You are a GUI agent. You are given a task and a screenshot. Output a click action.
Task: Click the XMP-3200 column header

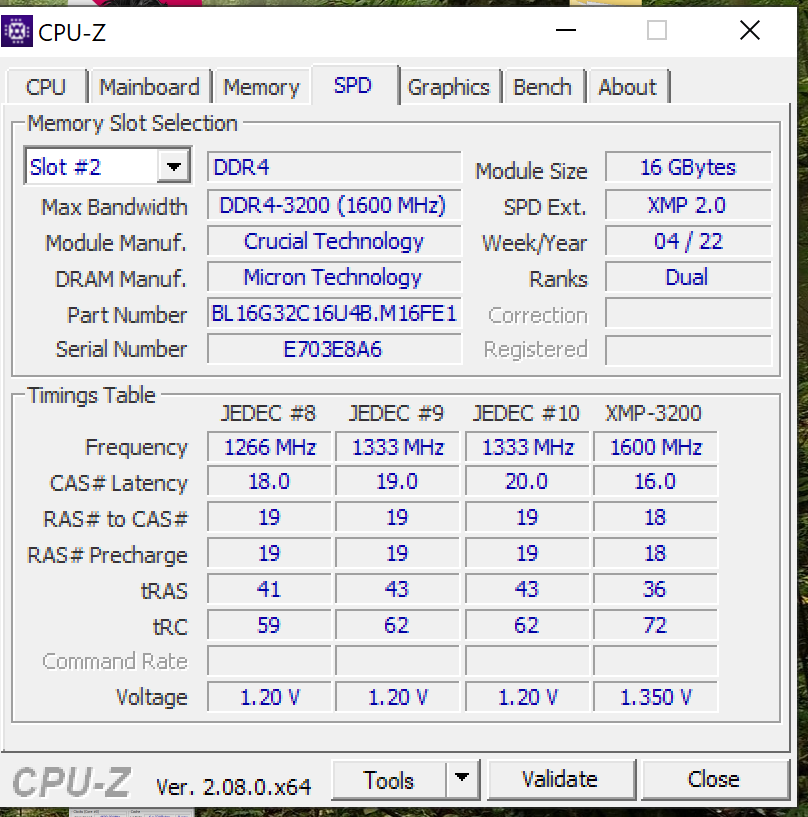point(653,413)
